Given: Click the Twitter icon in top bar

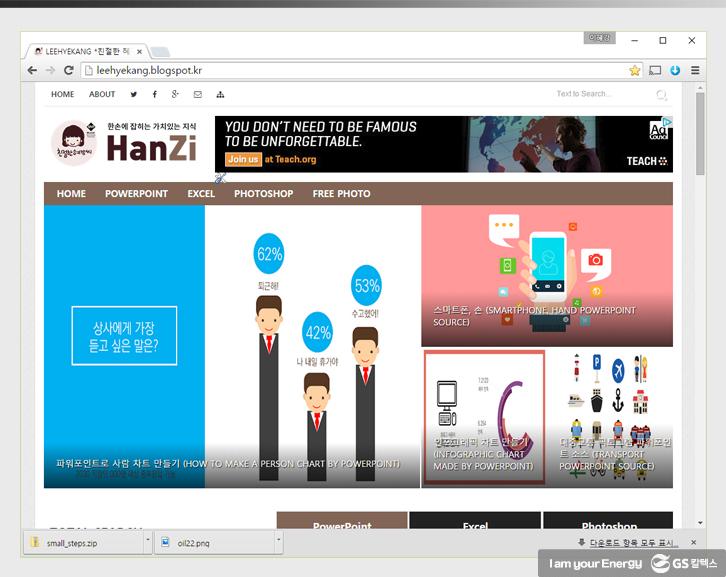Looking at the screenshot, I should tap(134, 95).
